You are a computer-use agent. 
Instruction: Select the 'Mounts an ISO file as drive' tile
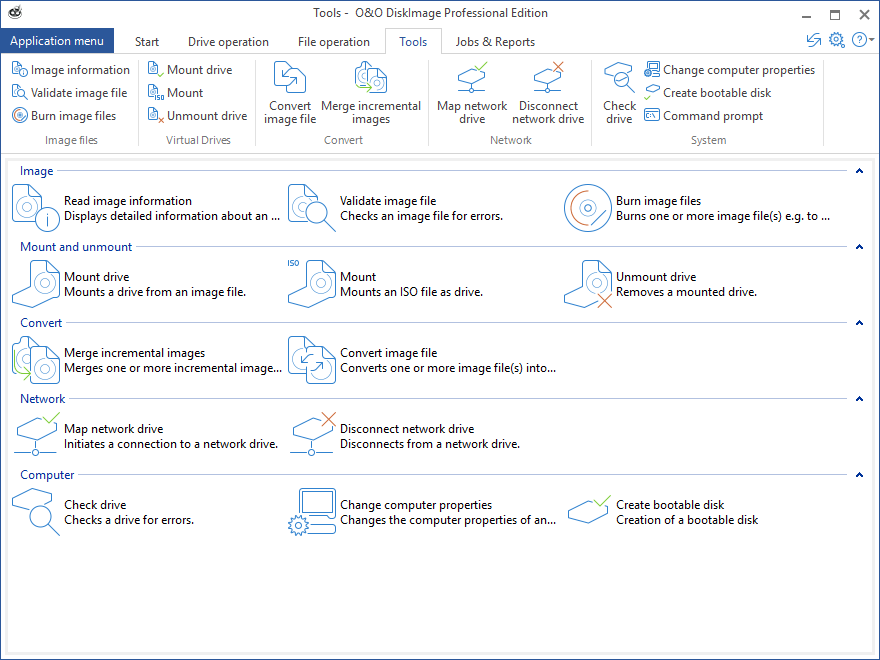[386, 284]
